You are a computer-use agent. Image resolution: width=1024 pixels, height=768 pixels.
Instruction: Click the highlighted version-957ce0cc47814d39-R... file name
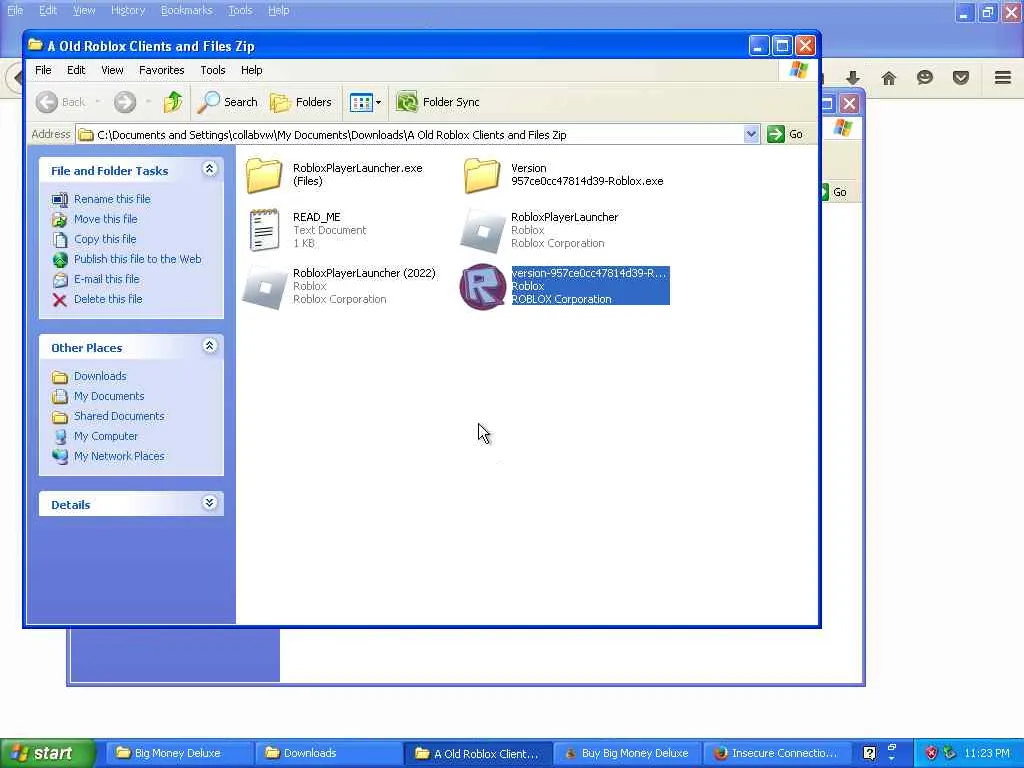coord(588,273)
